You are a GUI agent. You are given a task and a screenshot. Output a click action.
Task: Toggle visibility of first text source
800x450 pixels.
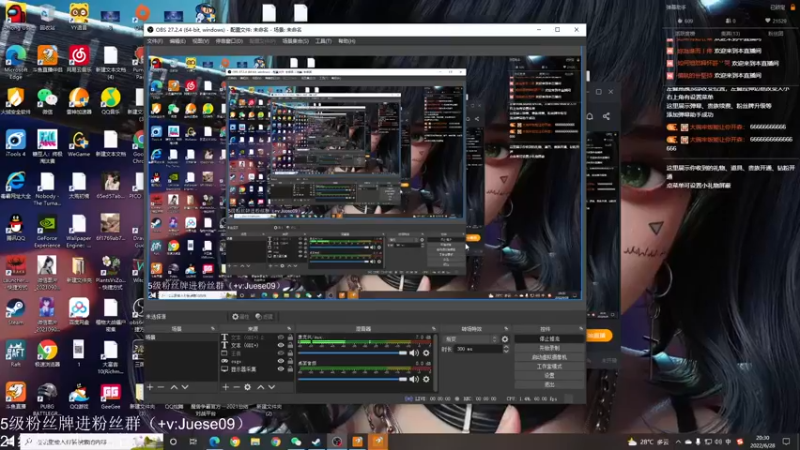coord(281,337)
